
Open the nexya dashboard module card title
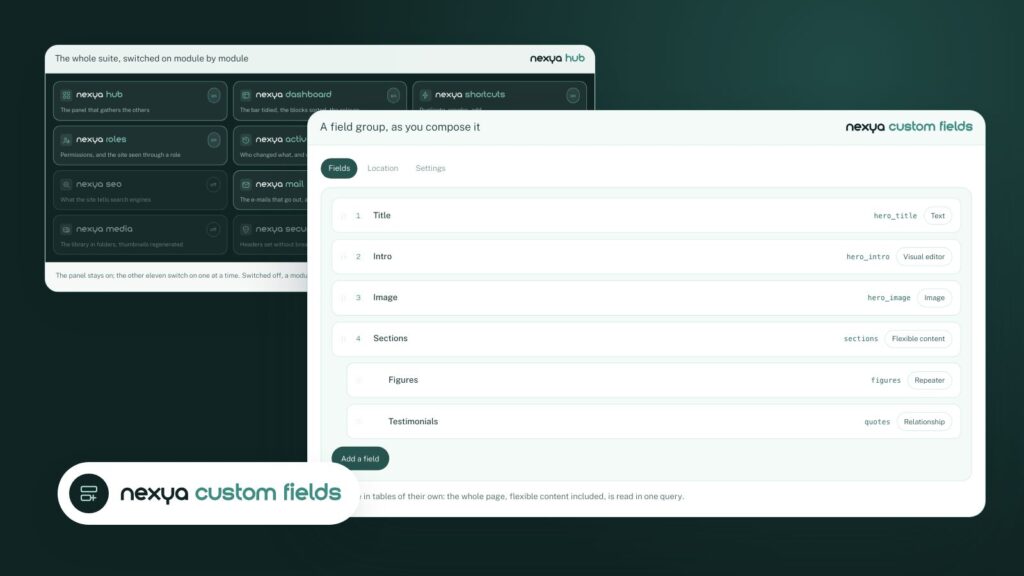293,95
